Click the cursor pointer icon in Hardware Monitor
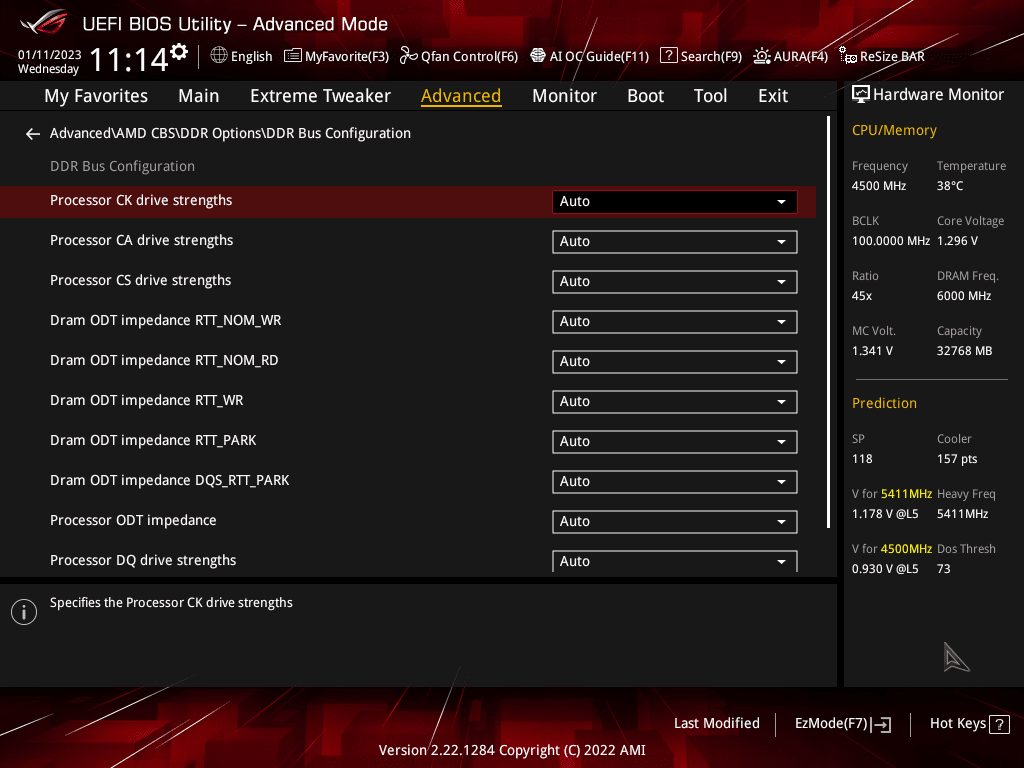1024x768 pixels. 956,657
